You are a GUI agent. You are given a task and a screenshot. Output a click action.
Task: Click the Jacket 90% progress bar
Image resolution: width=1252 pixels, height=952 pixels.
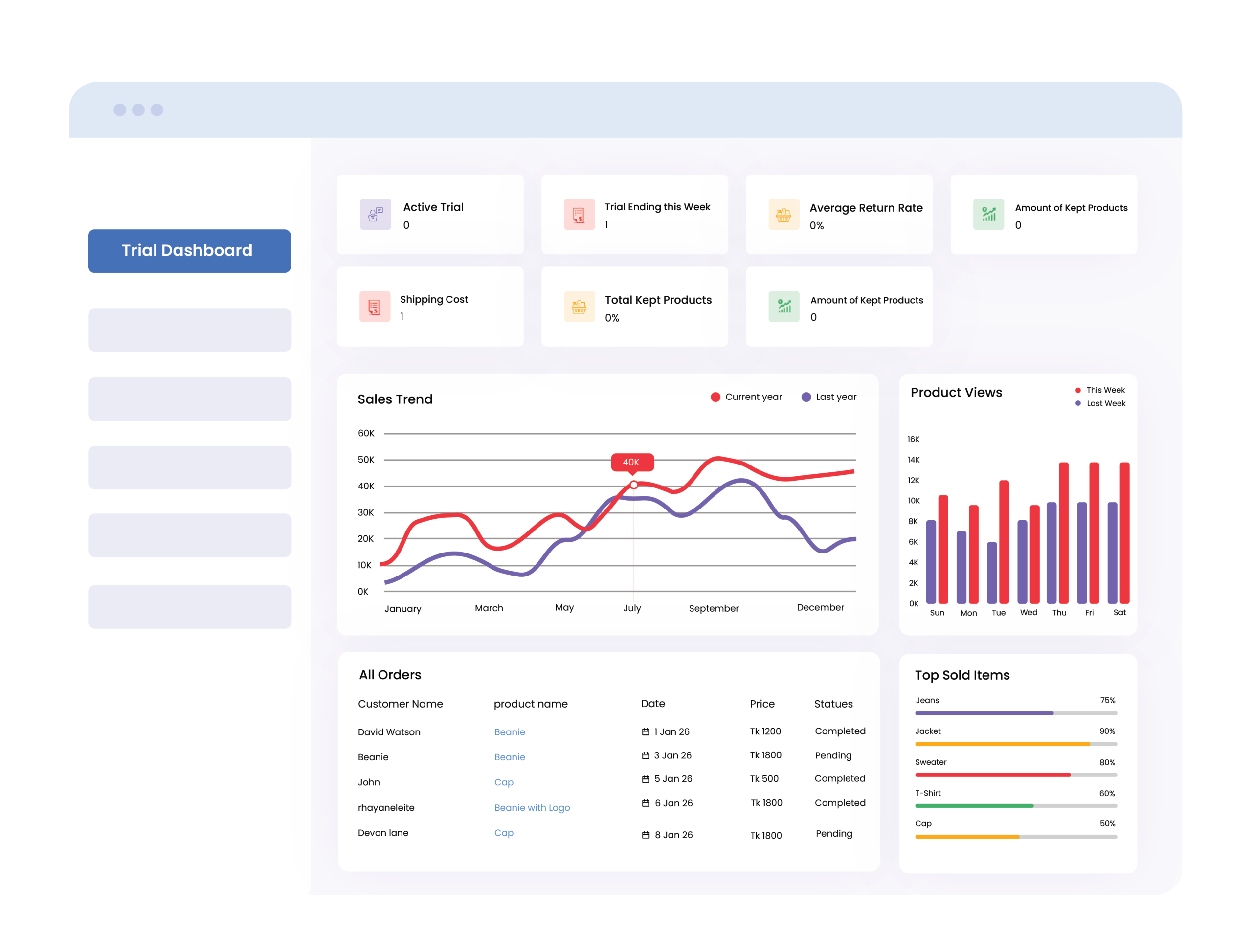pos(1015,744)
